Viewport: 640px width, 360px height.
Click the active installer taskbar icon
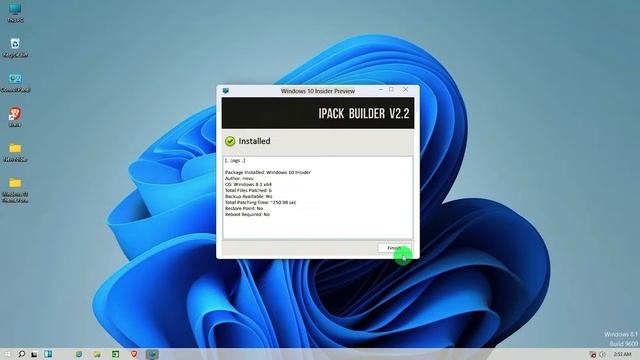(152, 354)
